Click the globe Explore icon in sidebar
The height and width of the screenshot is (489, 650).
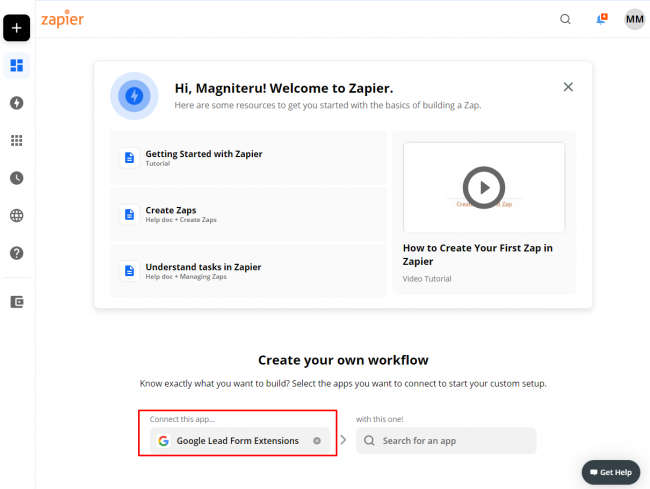click(x=16, y=215)
